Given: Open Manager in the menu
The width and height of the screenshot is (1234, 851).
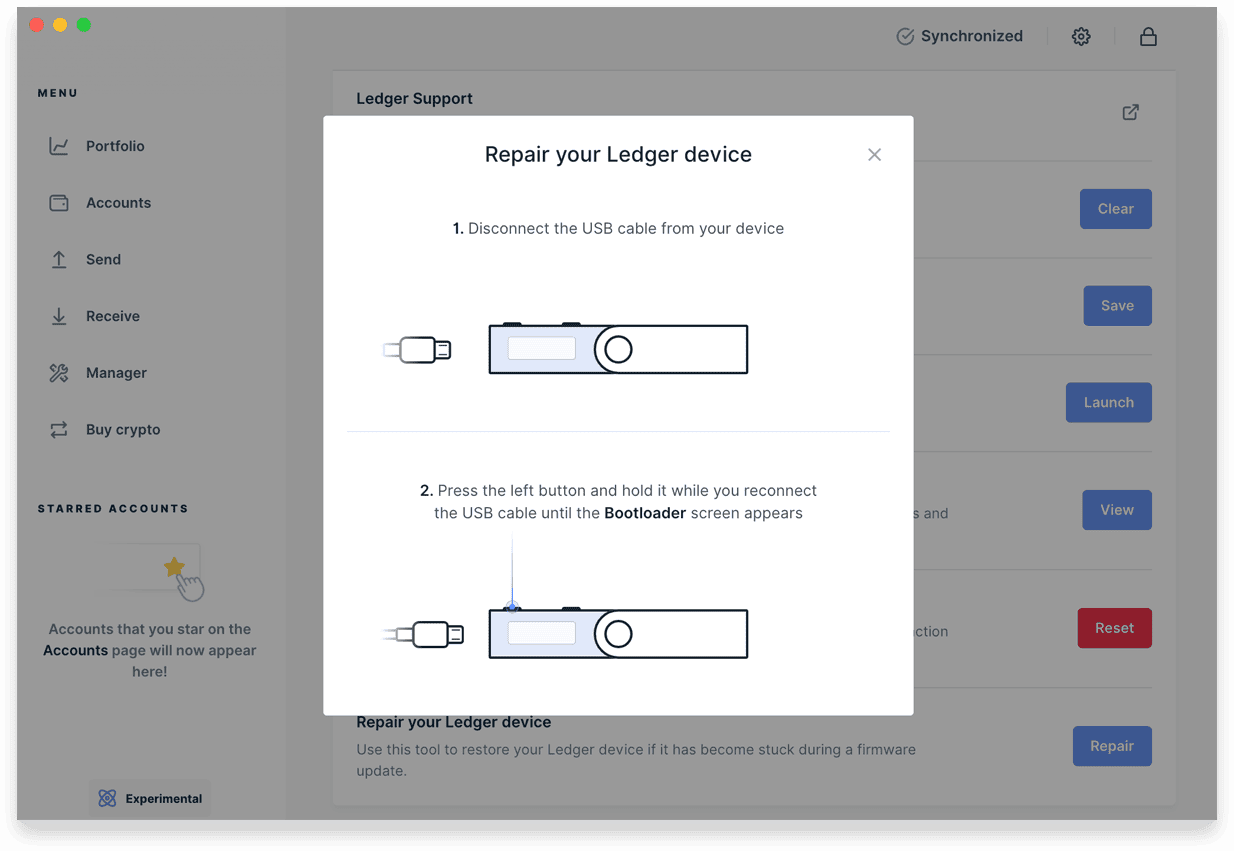Looking at the screenshot, I should (116, 373).
